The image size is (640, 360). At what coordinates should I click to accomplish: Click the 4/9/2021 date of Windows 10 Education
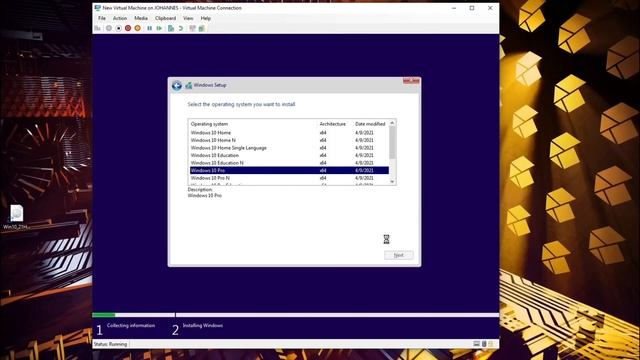coord(364,155)
